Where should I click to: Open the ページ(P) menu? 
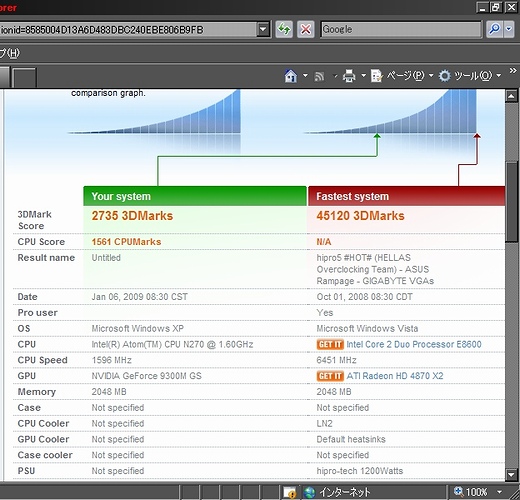(405, 76)
